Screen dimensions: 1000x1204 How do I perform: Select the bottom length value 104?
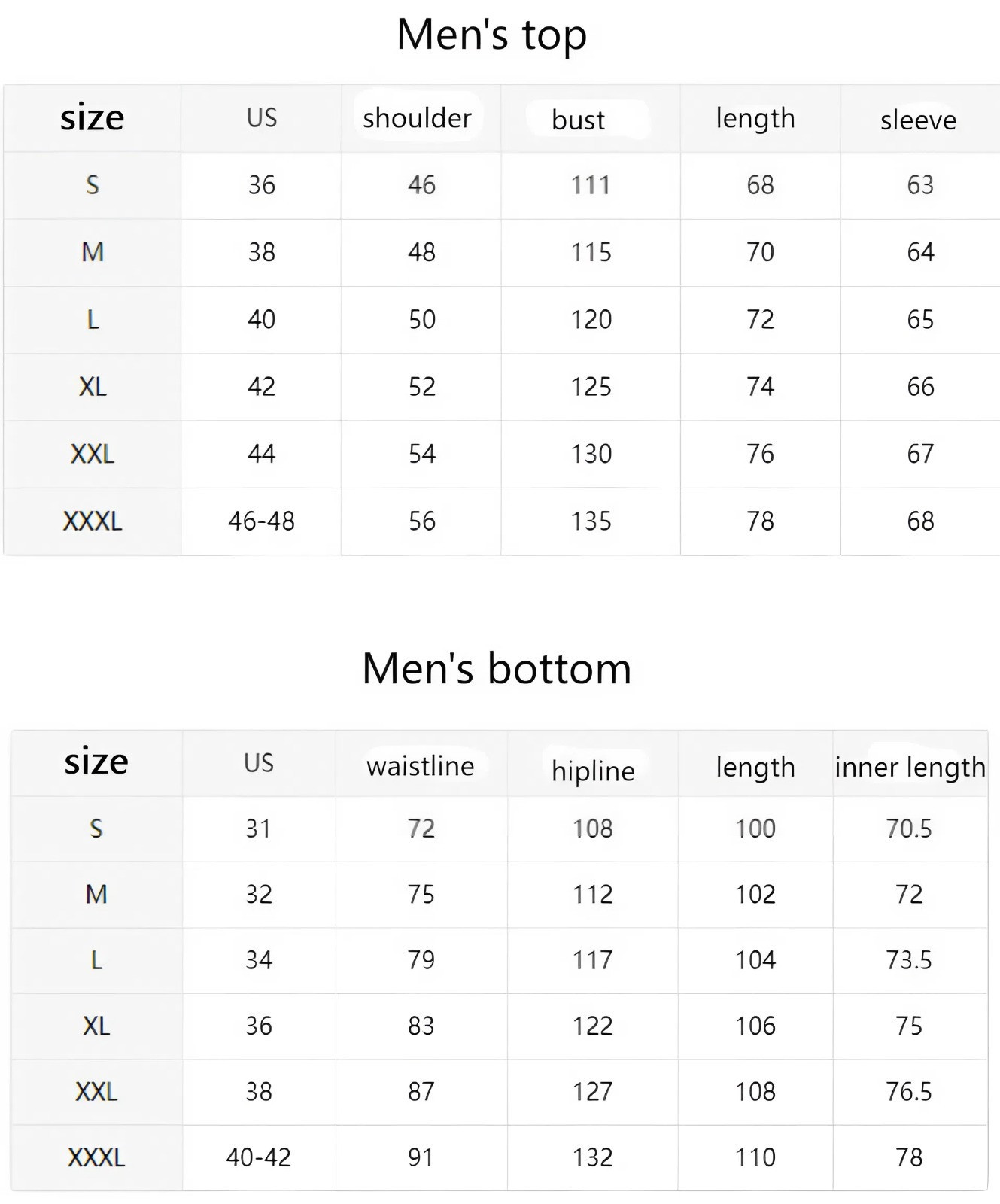(755, 960)
